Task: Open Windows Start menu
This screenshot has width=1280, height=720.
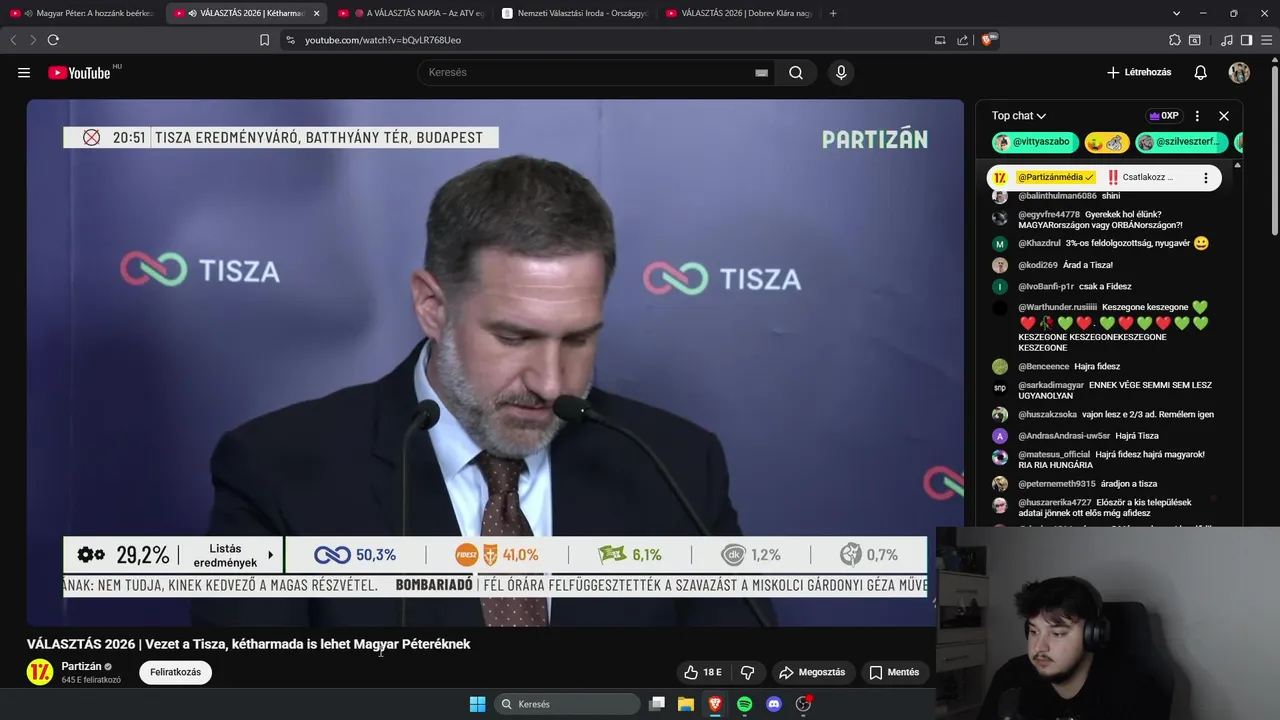Action: 477,704
